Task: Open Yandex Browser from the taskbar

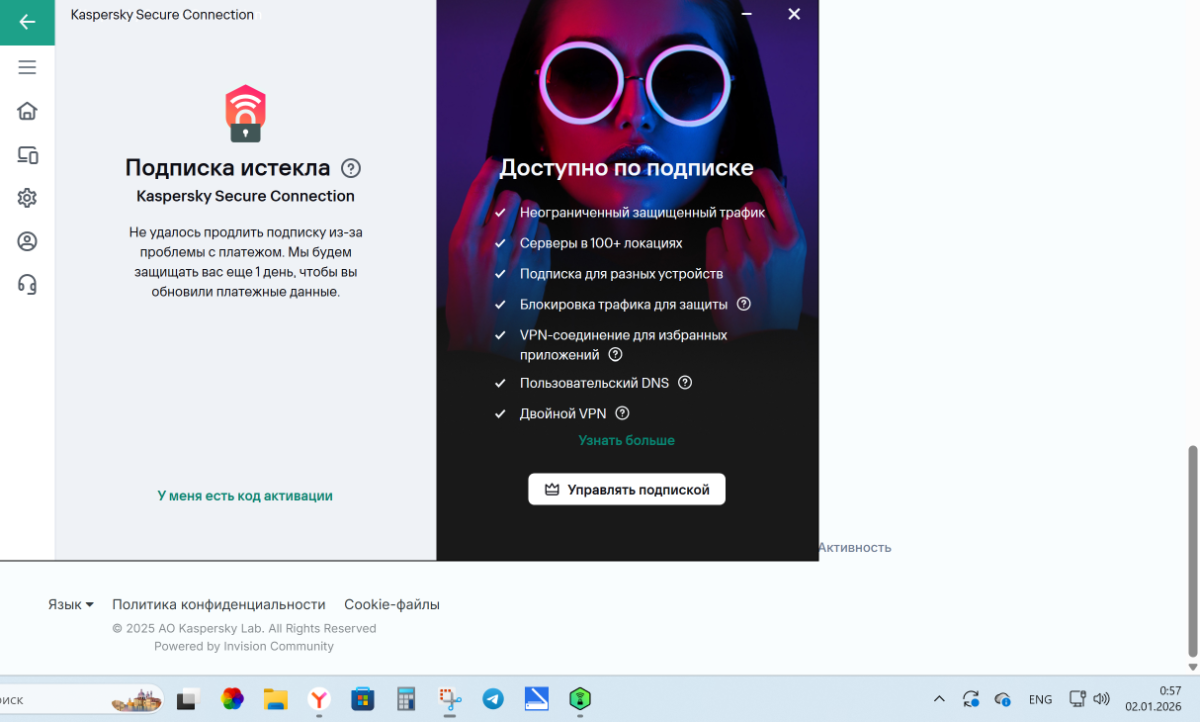Action: pos(319,699)
